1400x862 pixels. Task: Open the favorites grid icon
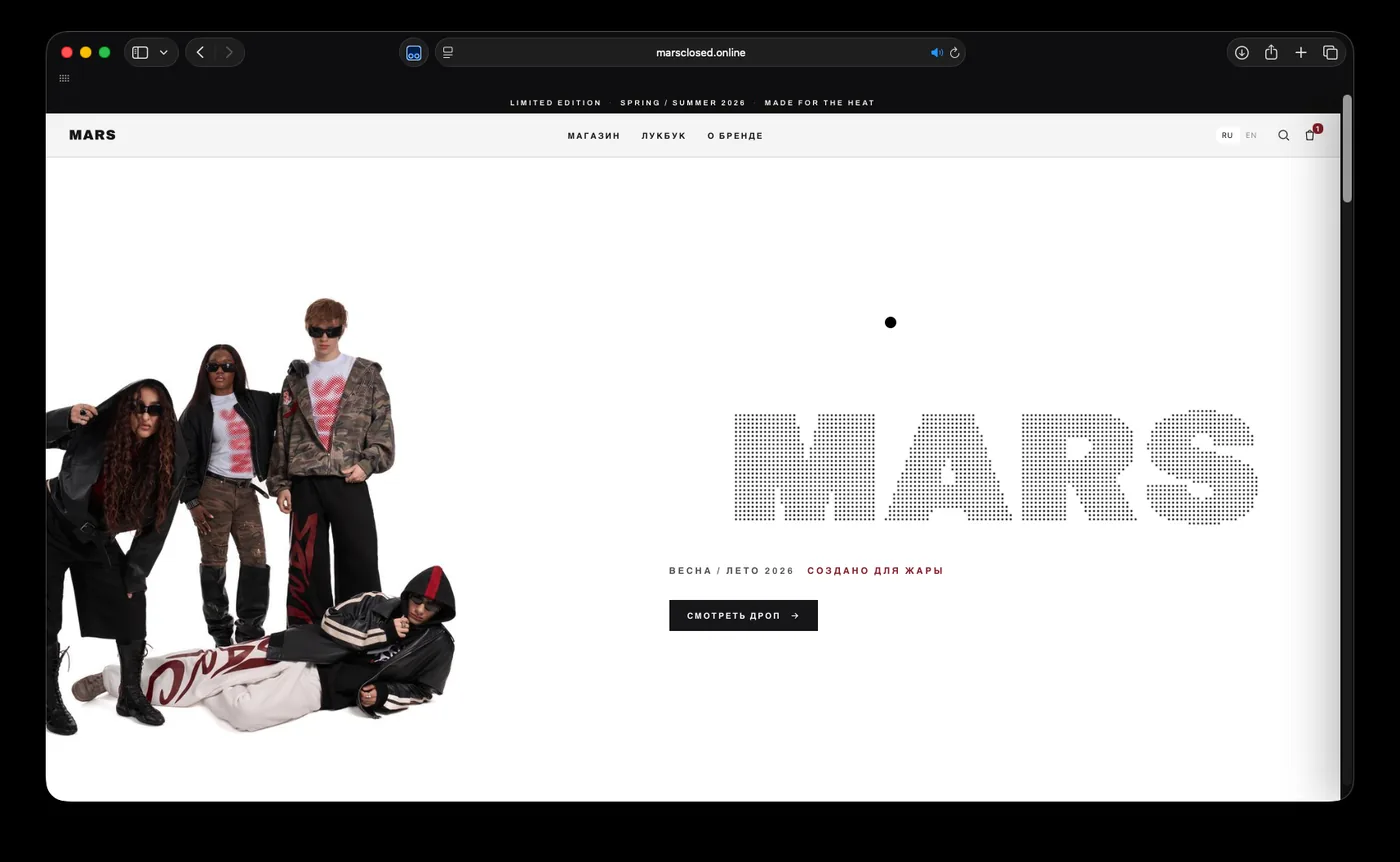tap(64, 78)
